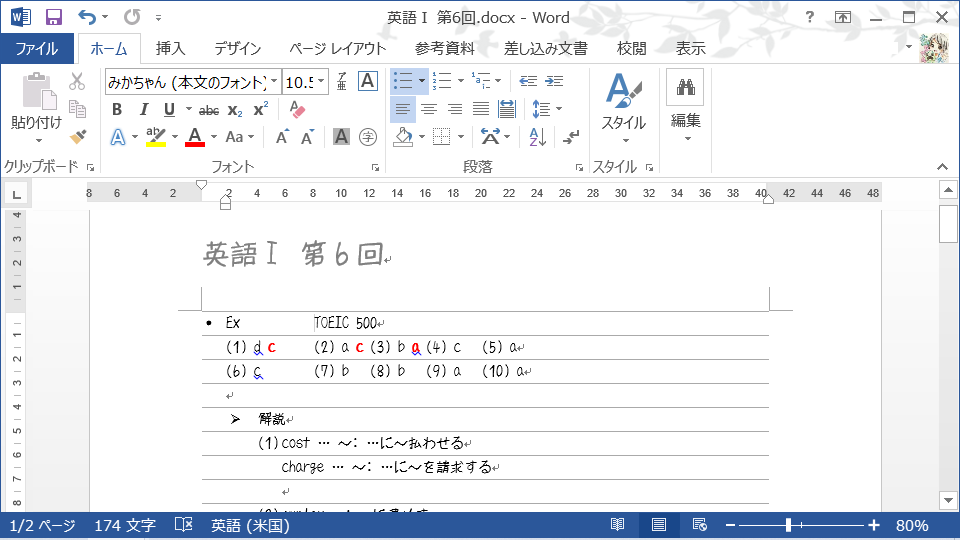
Task: Clear all formatting with the eraser icon
Action: coord(296,110)
